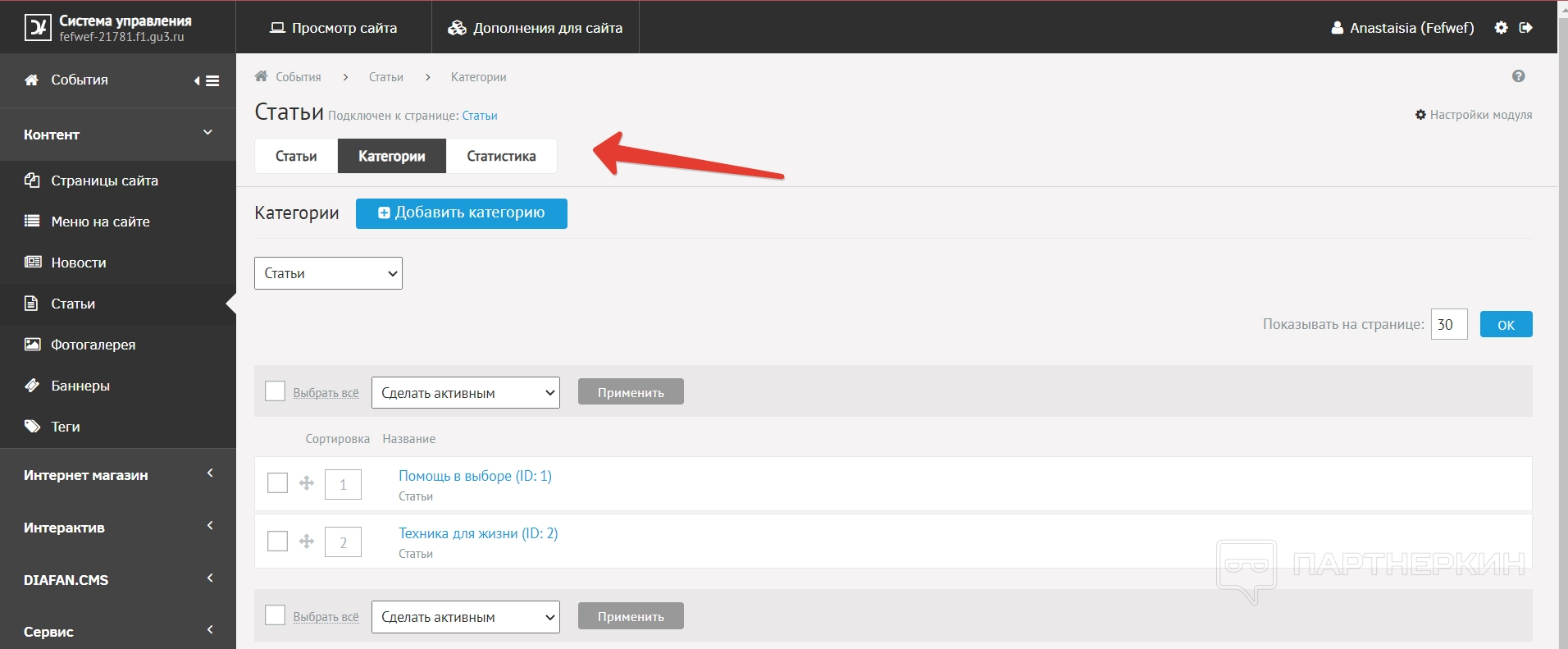This screenshot has height=649, width=1568.
Task: Collapse sidebar with the menu toggle icon
Action: pos(207,80)
